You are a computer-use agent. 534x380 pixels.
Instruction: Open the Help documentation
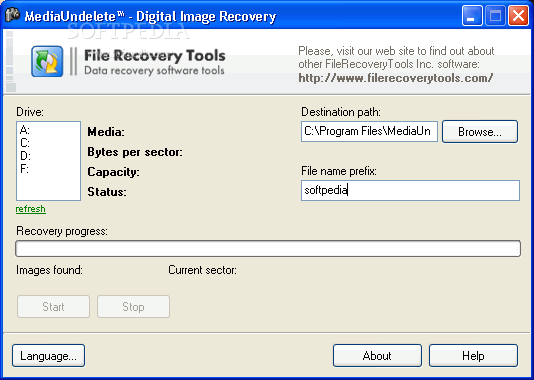coord(473,356)
